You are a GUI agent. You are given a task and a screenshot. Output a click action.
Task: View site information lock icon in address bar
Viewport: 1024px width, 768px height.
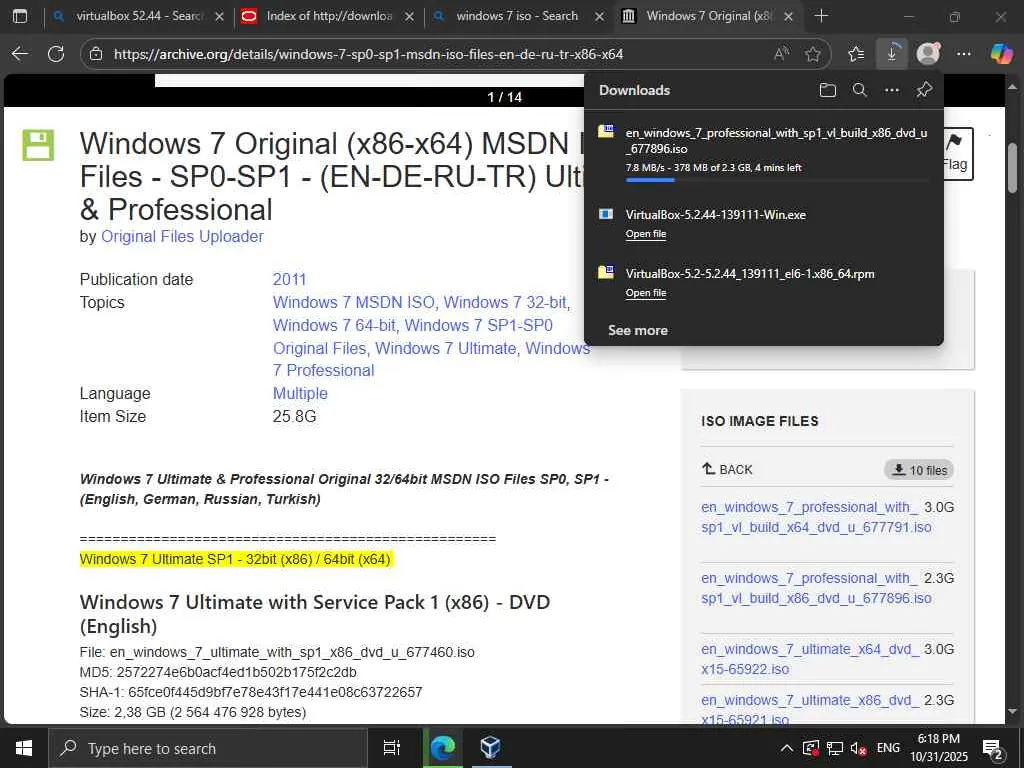tap(96, 54)
